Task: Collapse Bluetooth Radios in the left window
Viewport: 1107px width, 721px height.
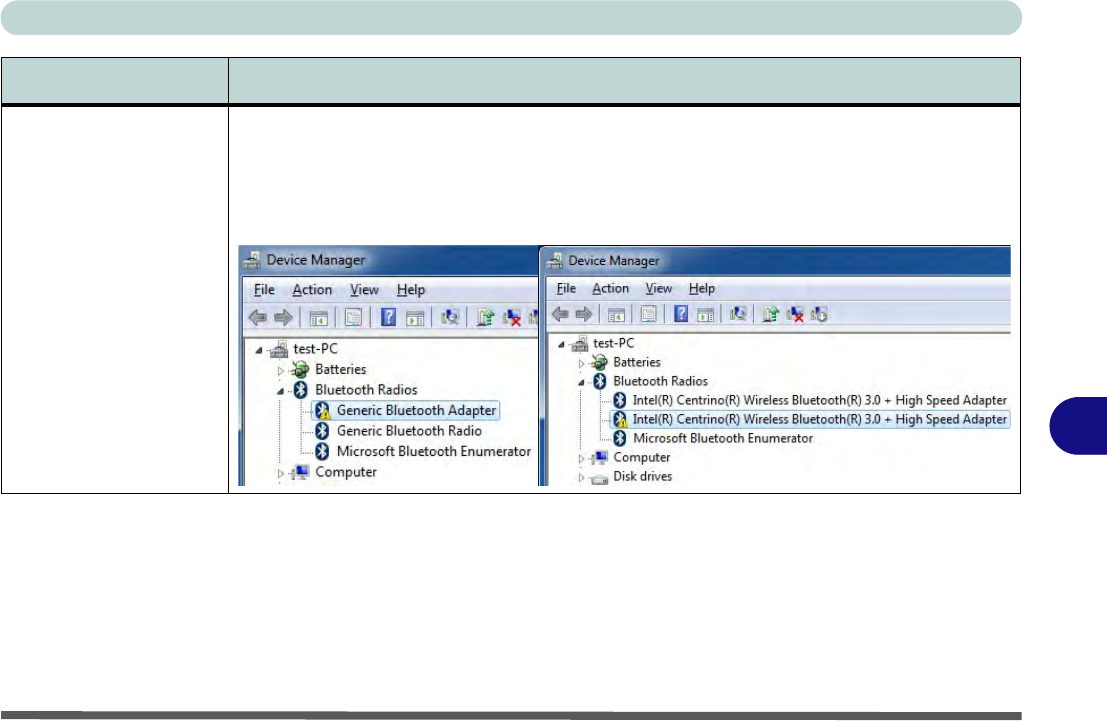Action: pos(282,390)
